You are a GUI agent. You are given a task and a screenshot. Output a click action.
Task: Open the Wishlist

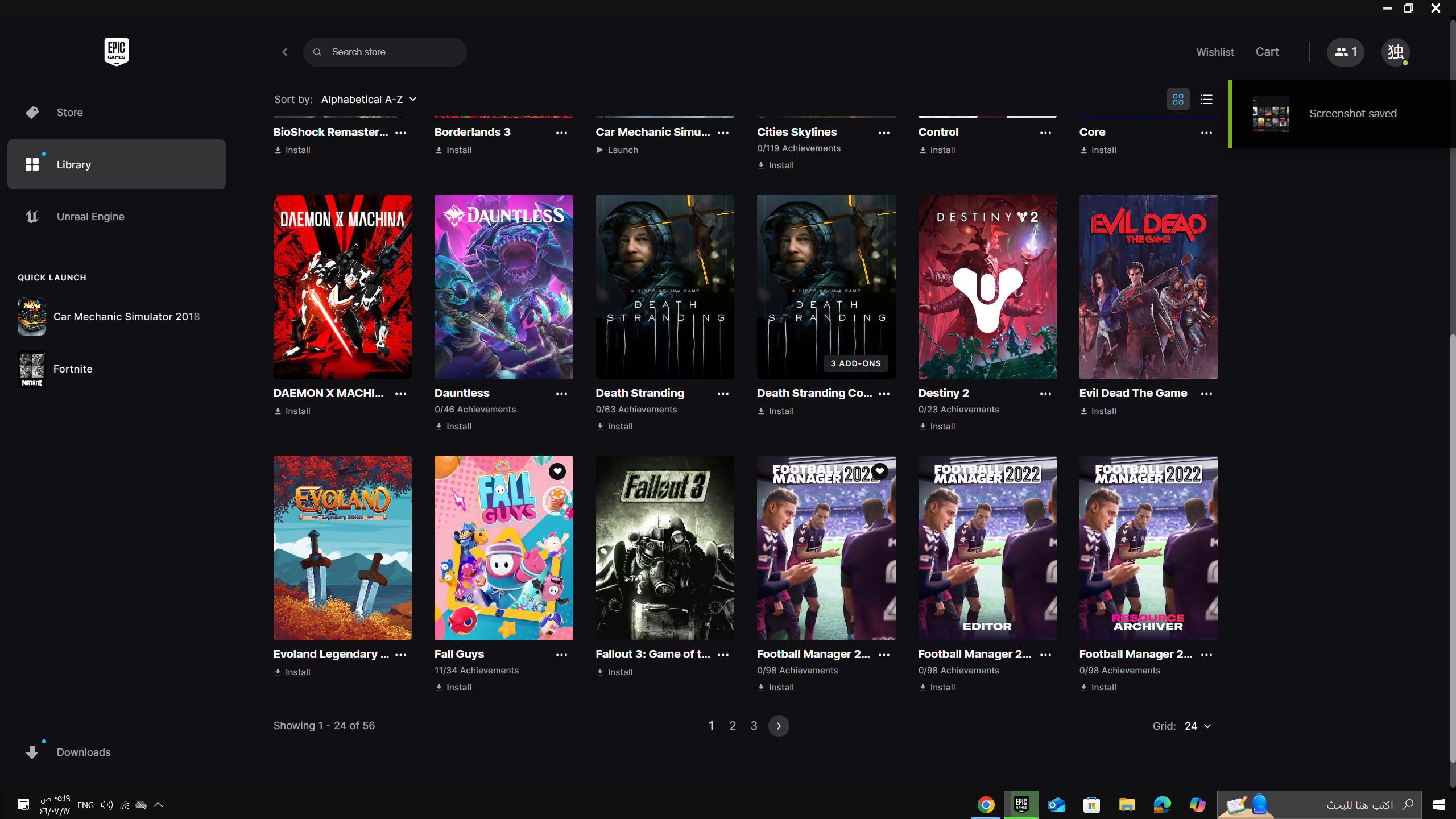1215,52
